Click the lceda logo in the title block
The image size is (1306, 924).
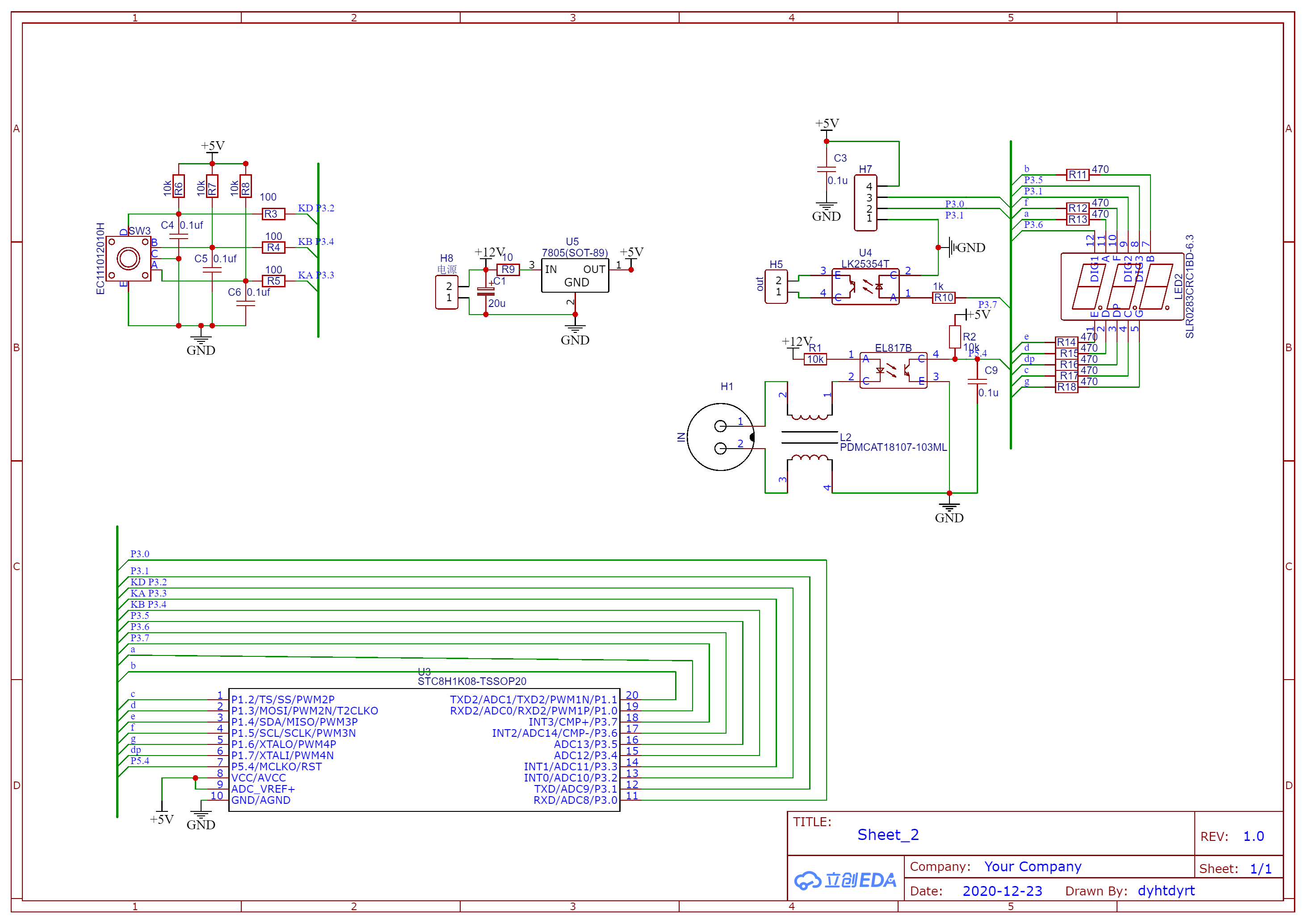pyautogui.click(x=845, y=881)
